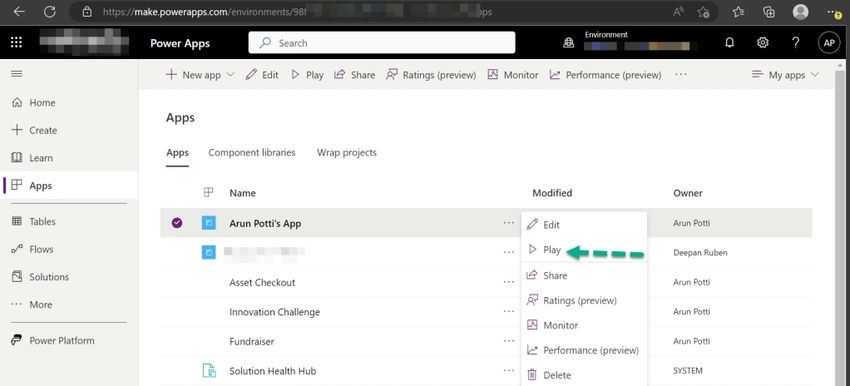This screenshot has width=850, height=386.
Task: Click the Search box
Action: (382, 43)
